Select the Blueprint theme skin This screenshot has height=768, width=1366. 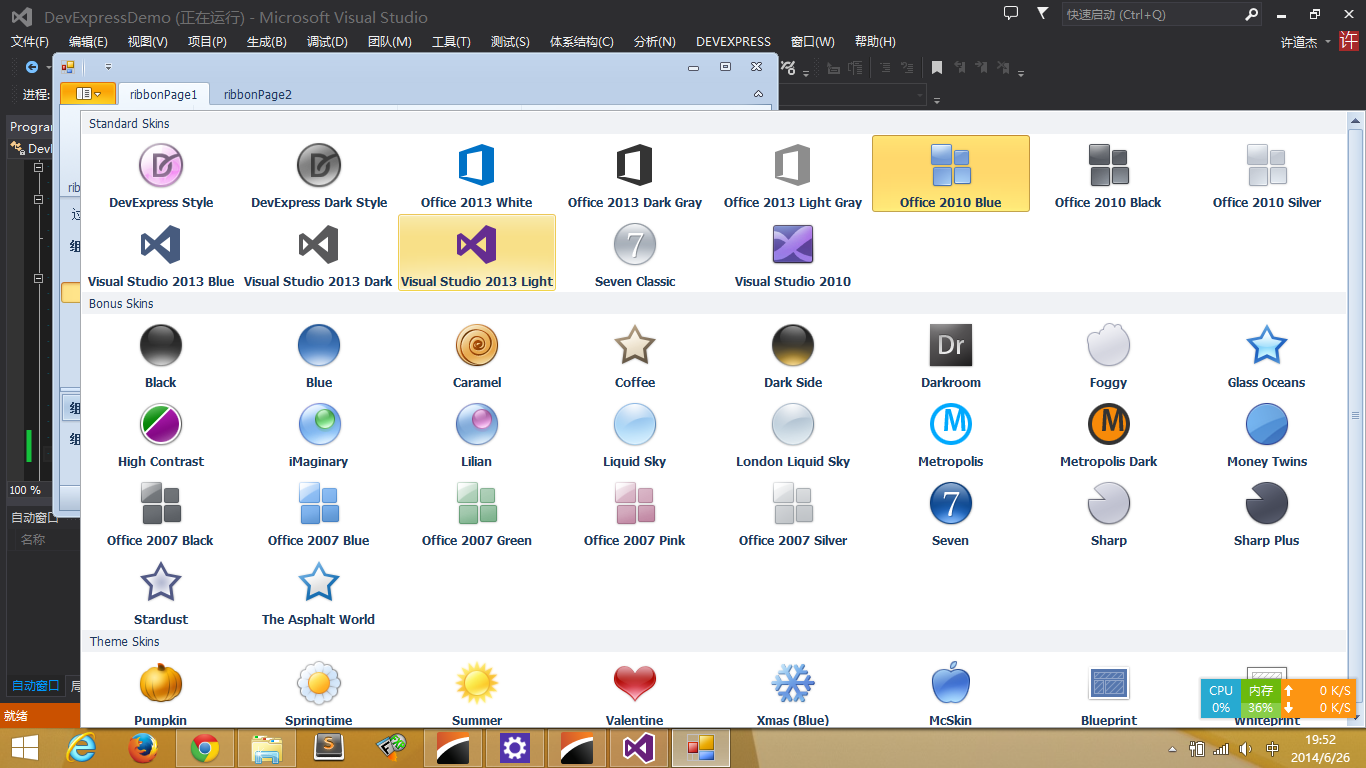tap(1108, 691)
